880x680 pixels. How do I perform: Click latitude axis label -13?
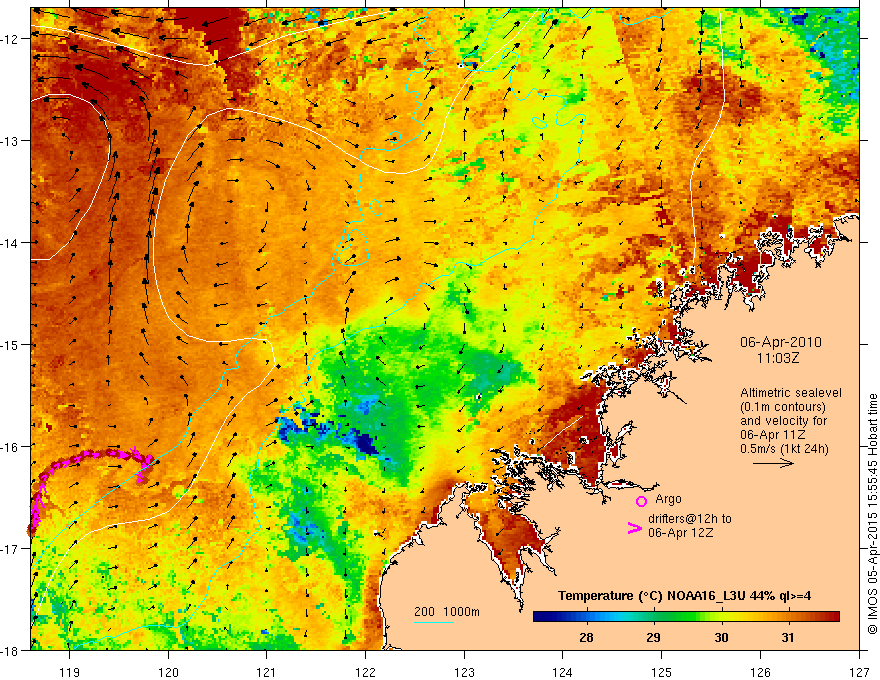pyautogui.click(x=10, y=141)
